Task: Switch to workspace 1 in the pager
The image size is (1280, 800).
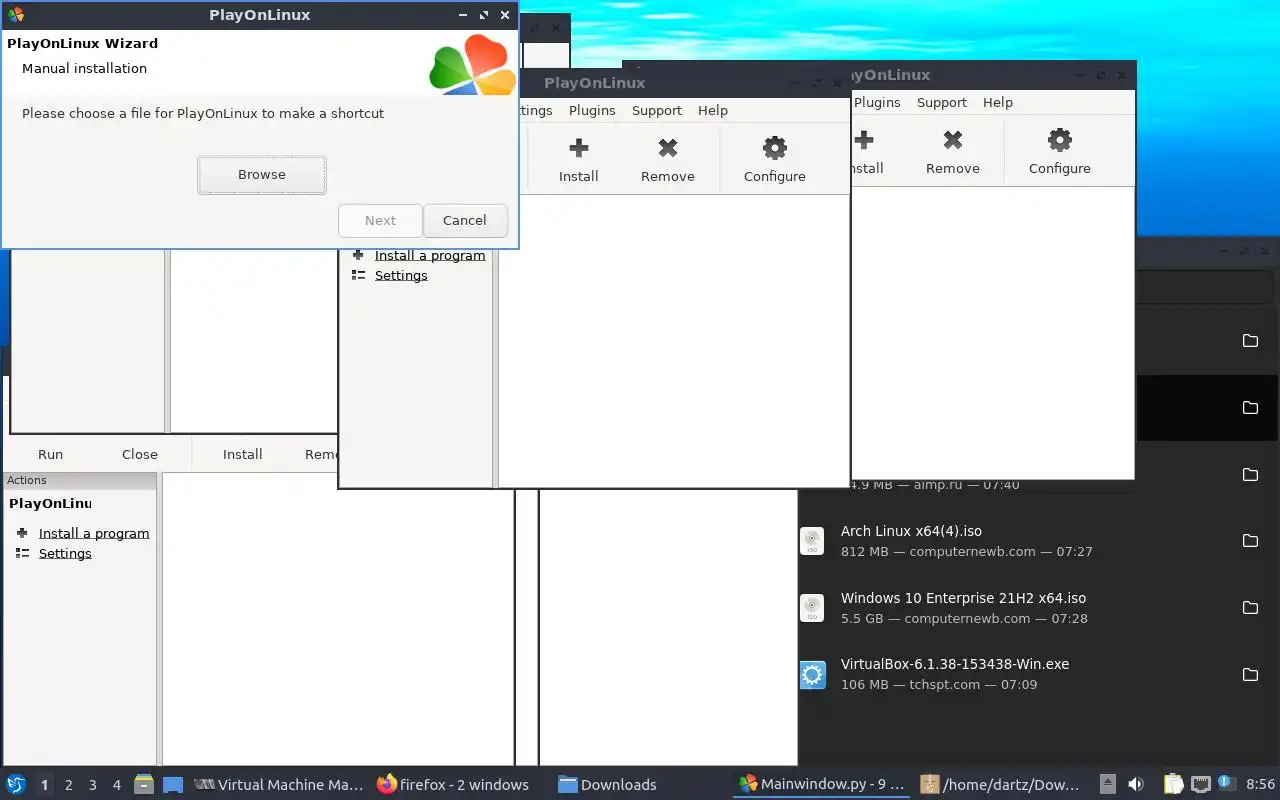Action: point(44,785)
